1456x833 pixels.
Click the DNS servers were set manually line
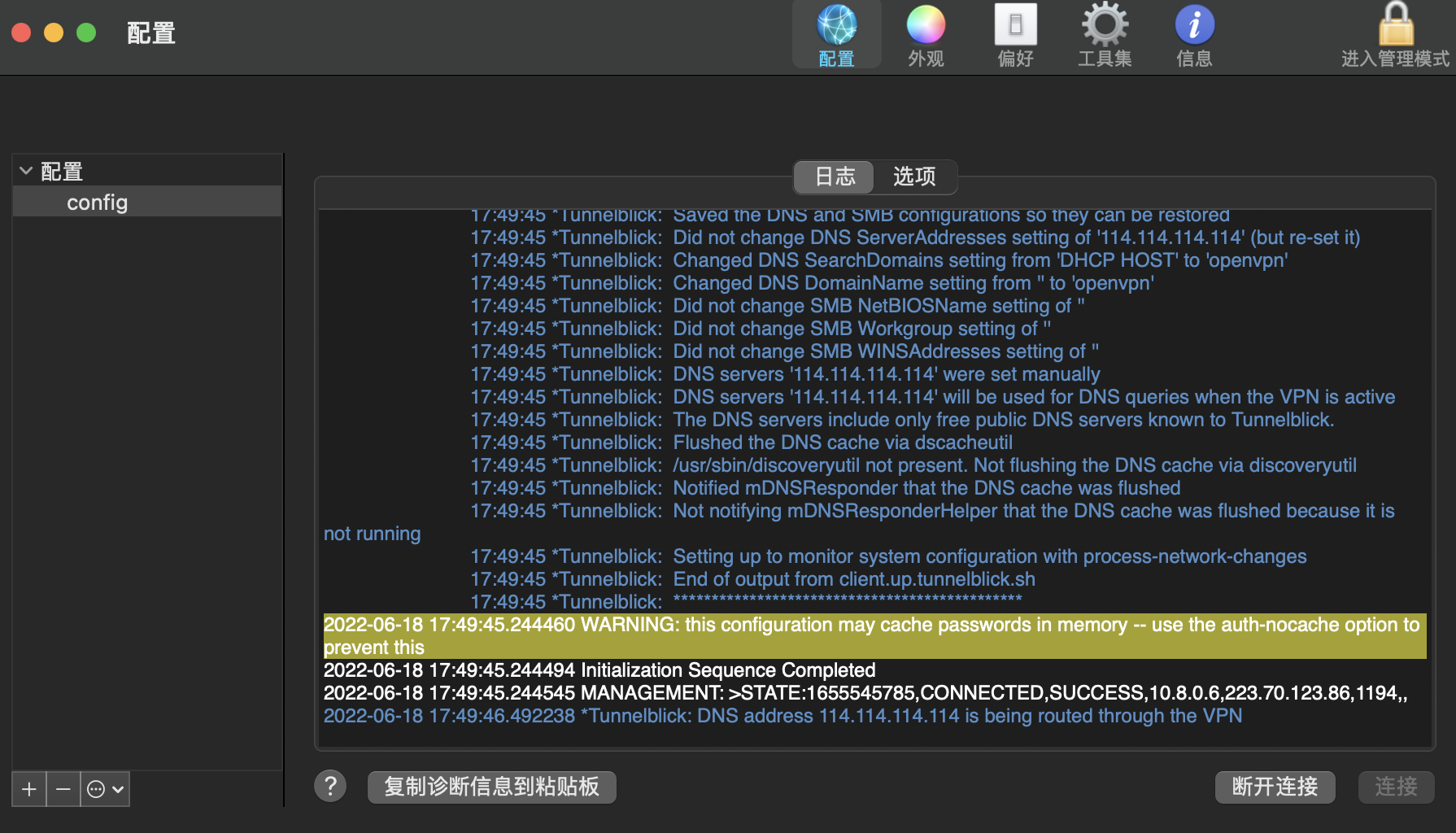[786, 374]
